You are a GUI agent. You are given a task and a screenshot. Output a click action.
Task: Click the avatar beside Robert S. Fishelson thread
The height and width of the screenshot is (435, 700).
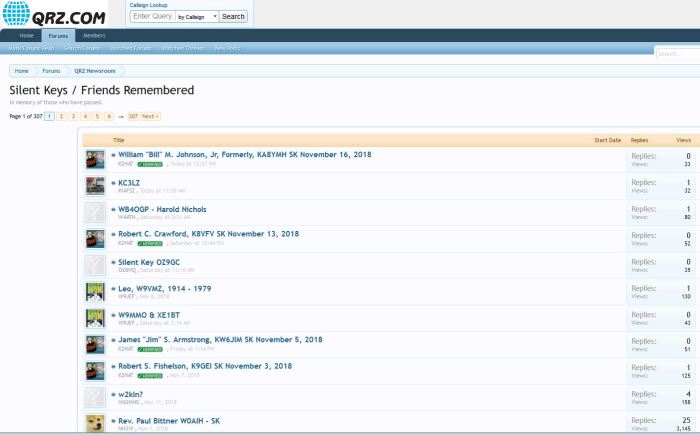[95, 370]
